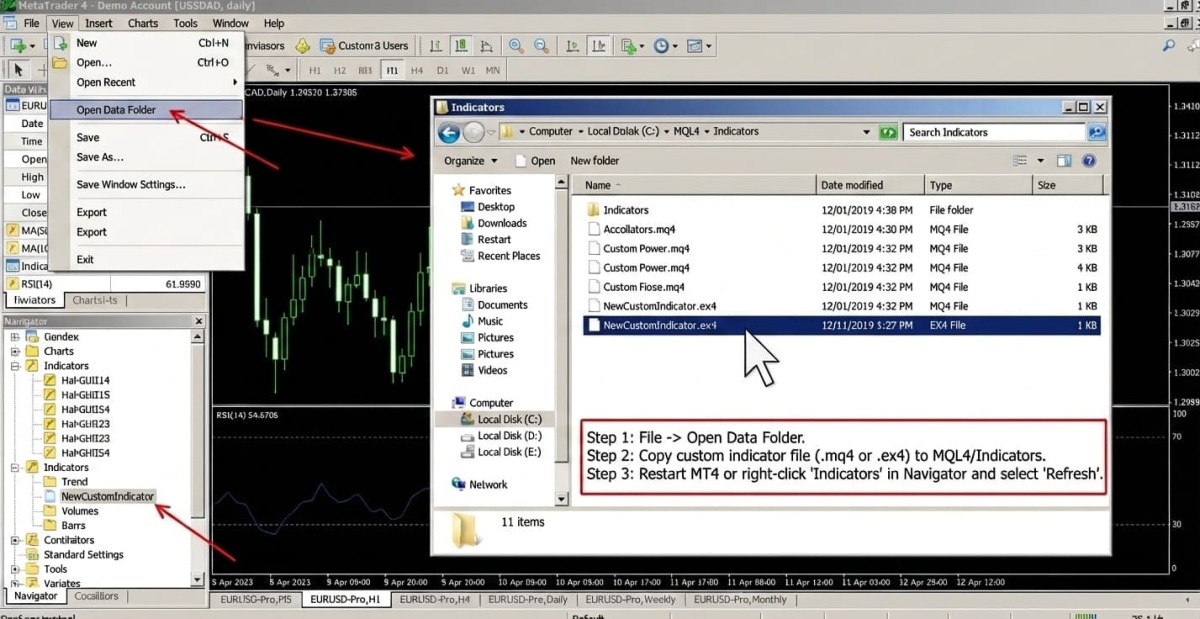Open the Periods icon dropdown arrow
Image resolution: width=1200 pixels, height=619 pixels.
(676, 46)
